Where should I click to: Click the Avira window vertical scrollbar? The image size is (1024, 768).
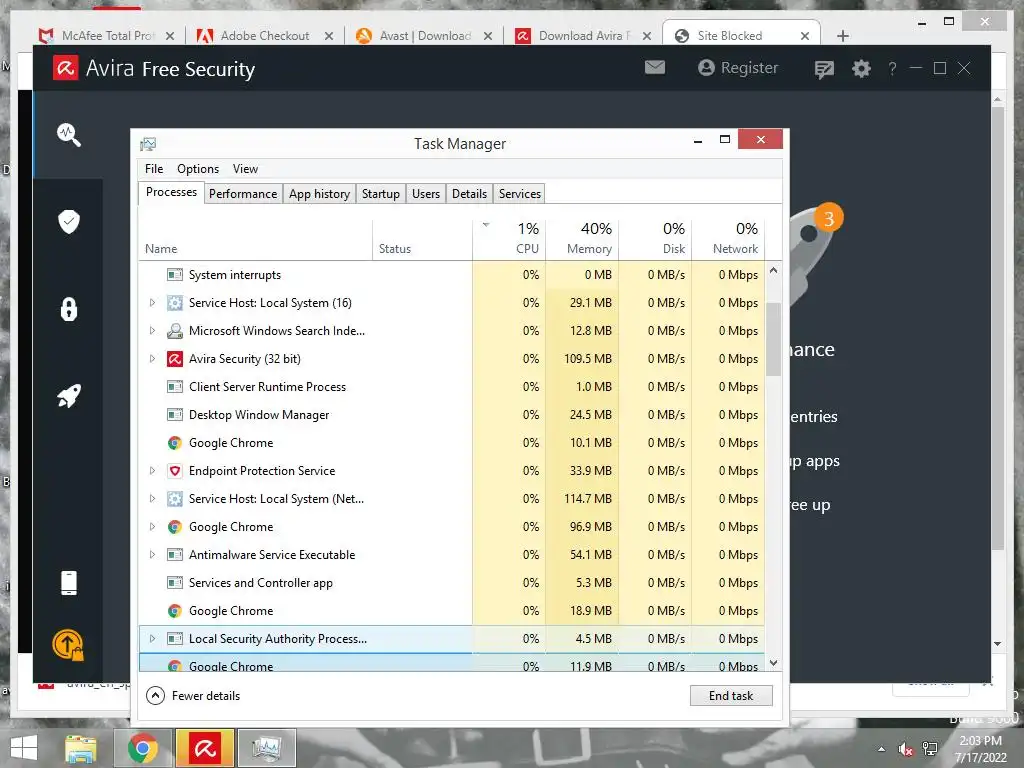(998, 327)
